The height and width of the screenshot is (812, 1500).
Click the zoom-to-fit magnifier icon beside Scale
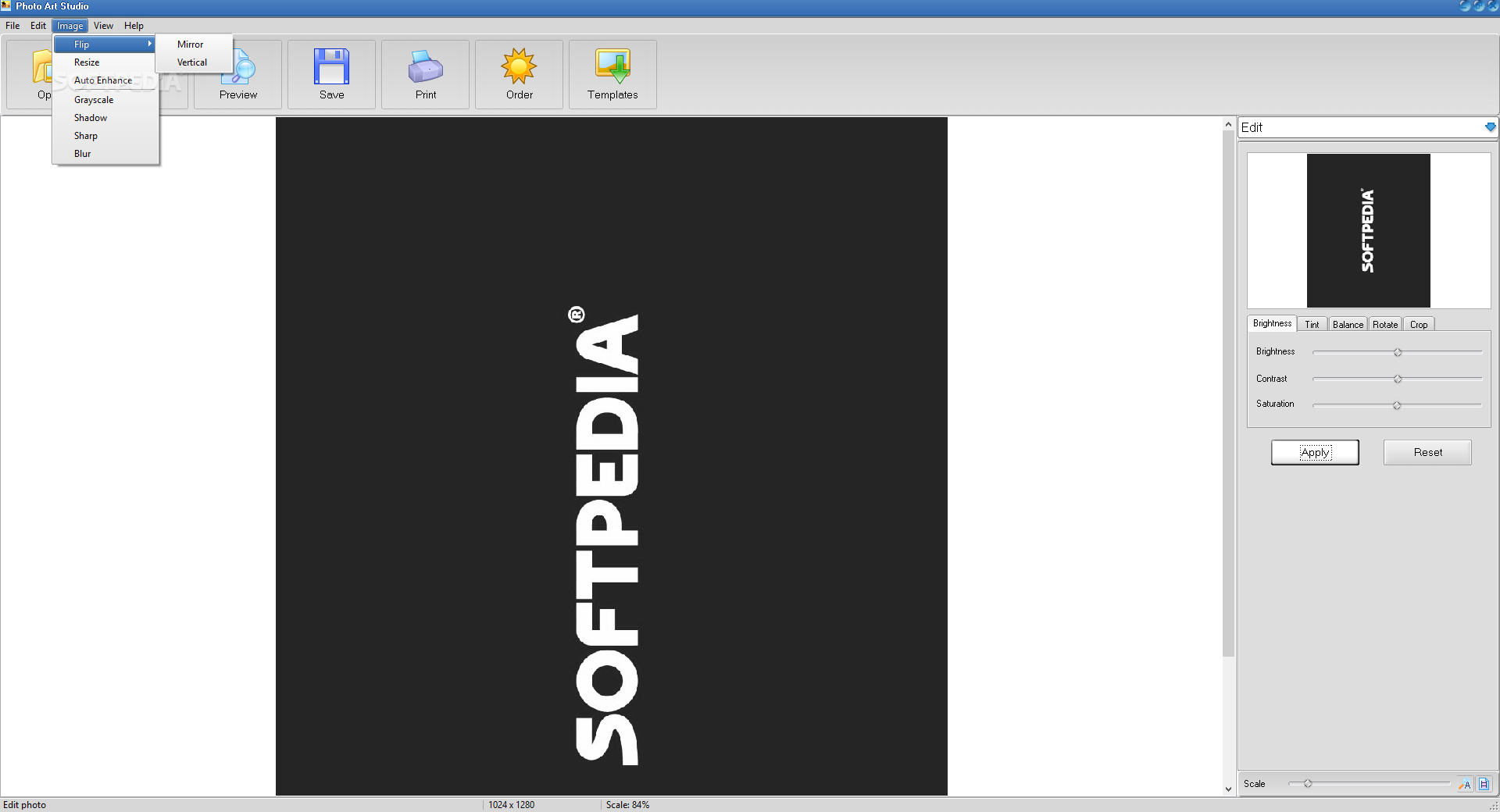(1465, 784)
